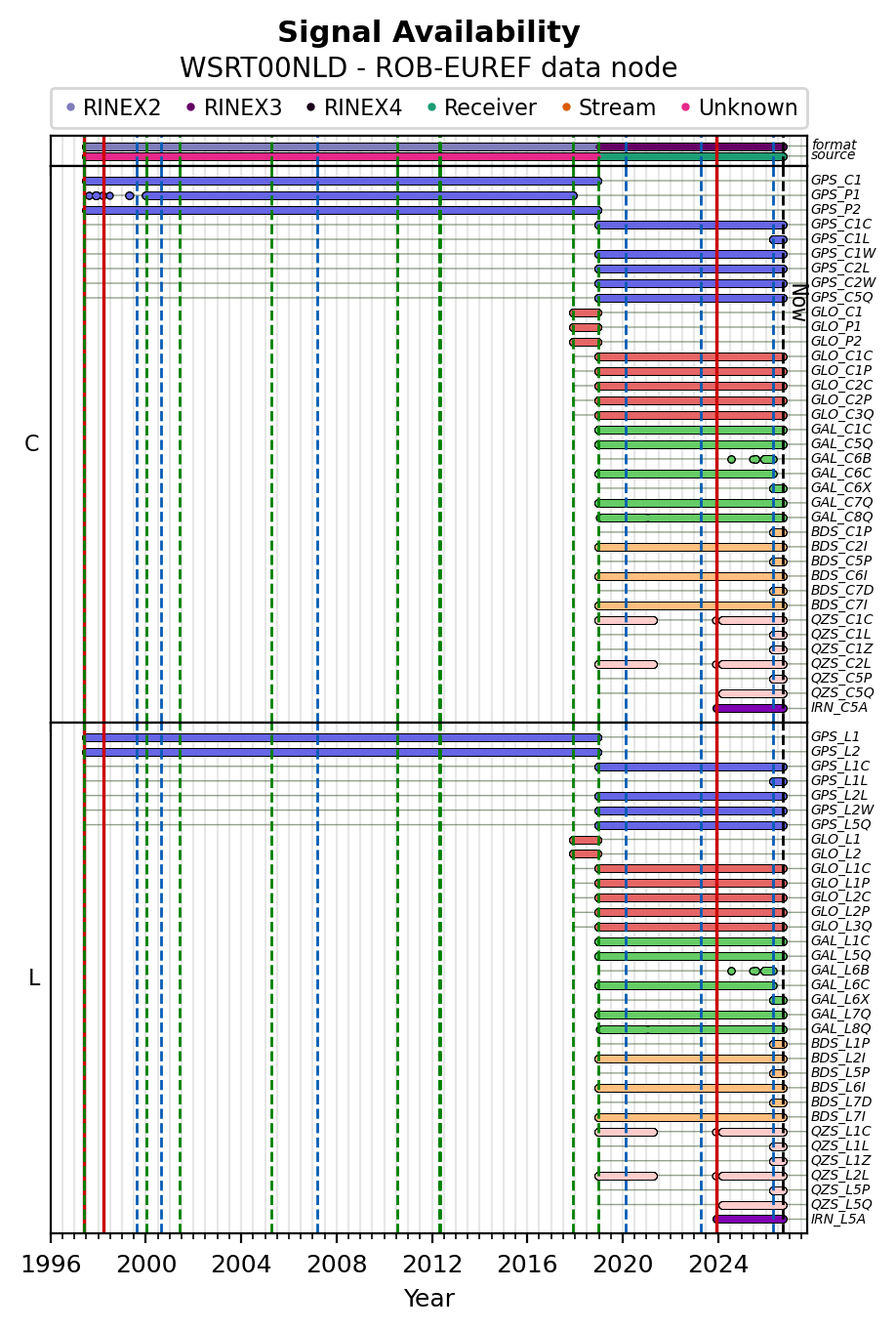Click the 2024 tick label on Year axis
This screenshot has height=1330, width=896.
coord(718,1265)
